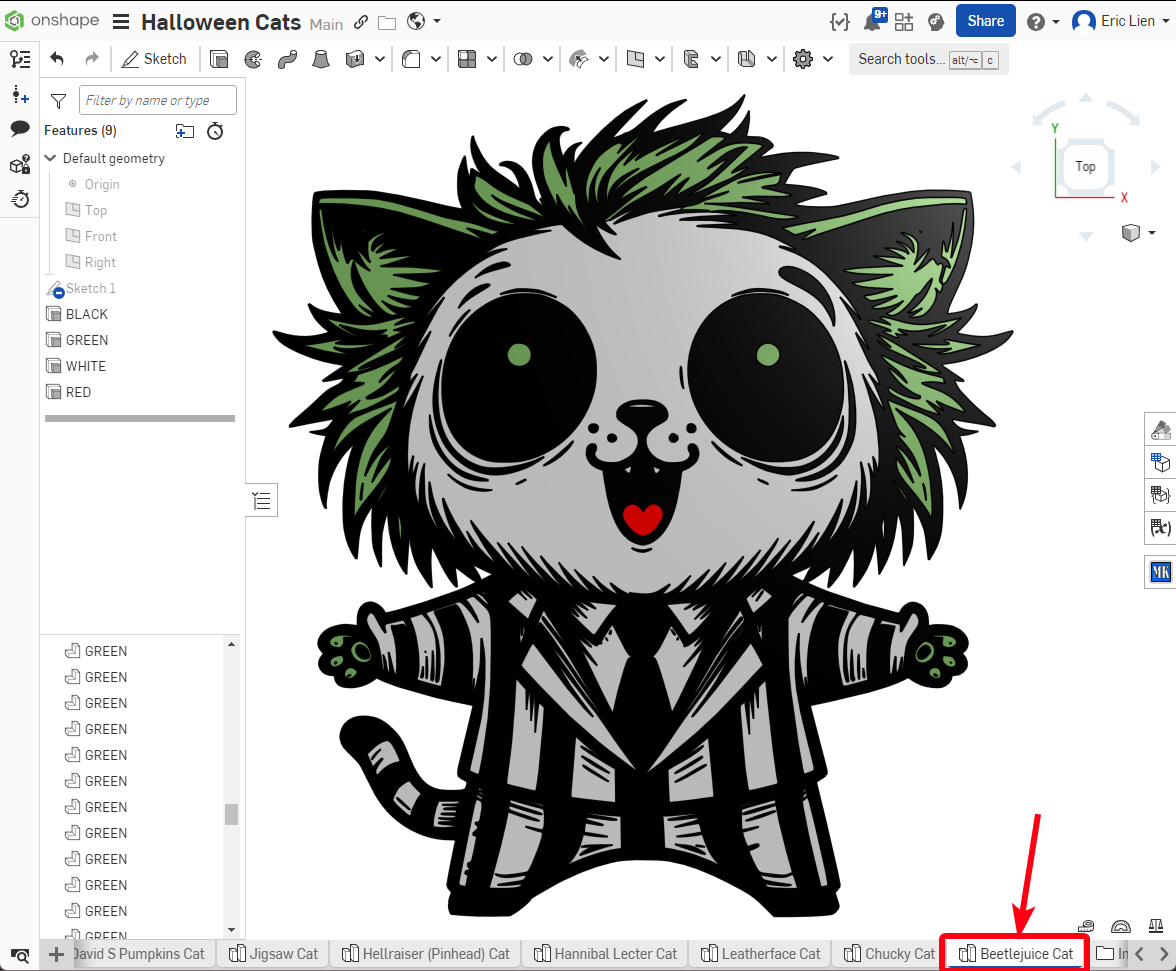
Task: Click the onshape logo
Action: [x=52, y=21]
